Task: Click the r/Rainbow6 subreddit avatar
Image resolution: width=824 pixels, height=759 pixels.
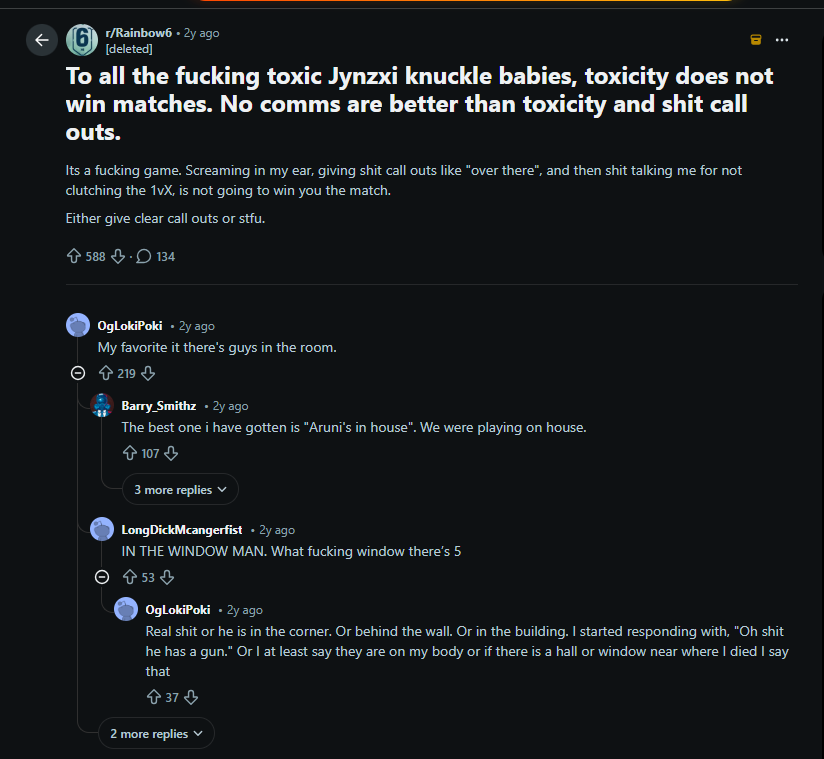Action: tap(81, 40)
